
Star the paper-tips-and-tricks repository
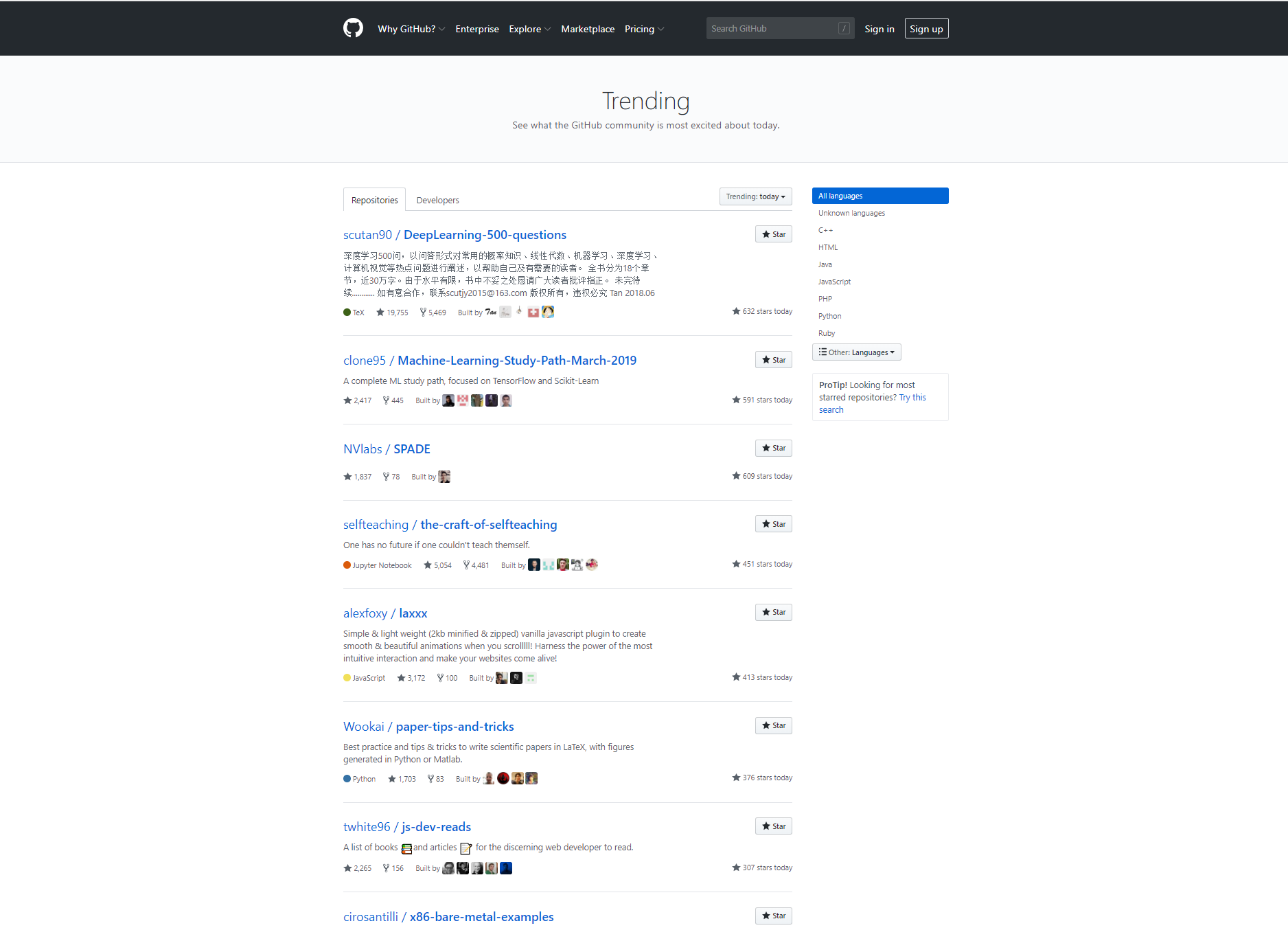pyautogui.click(x=773, y=725)
